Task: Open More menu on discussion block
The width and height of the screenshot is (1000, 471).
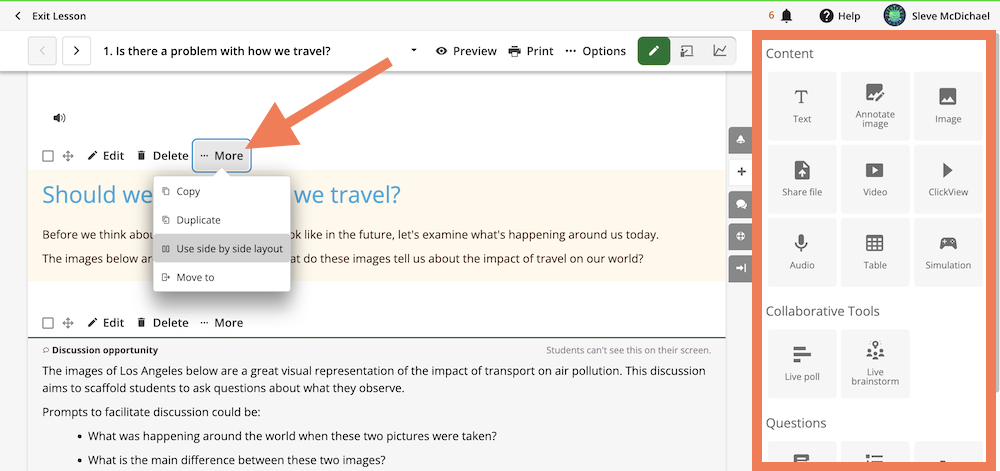Action: (x=222, y=322)
